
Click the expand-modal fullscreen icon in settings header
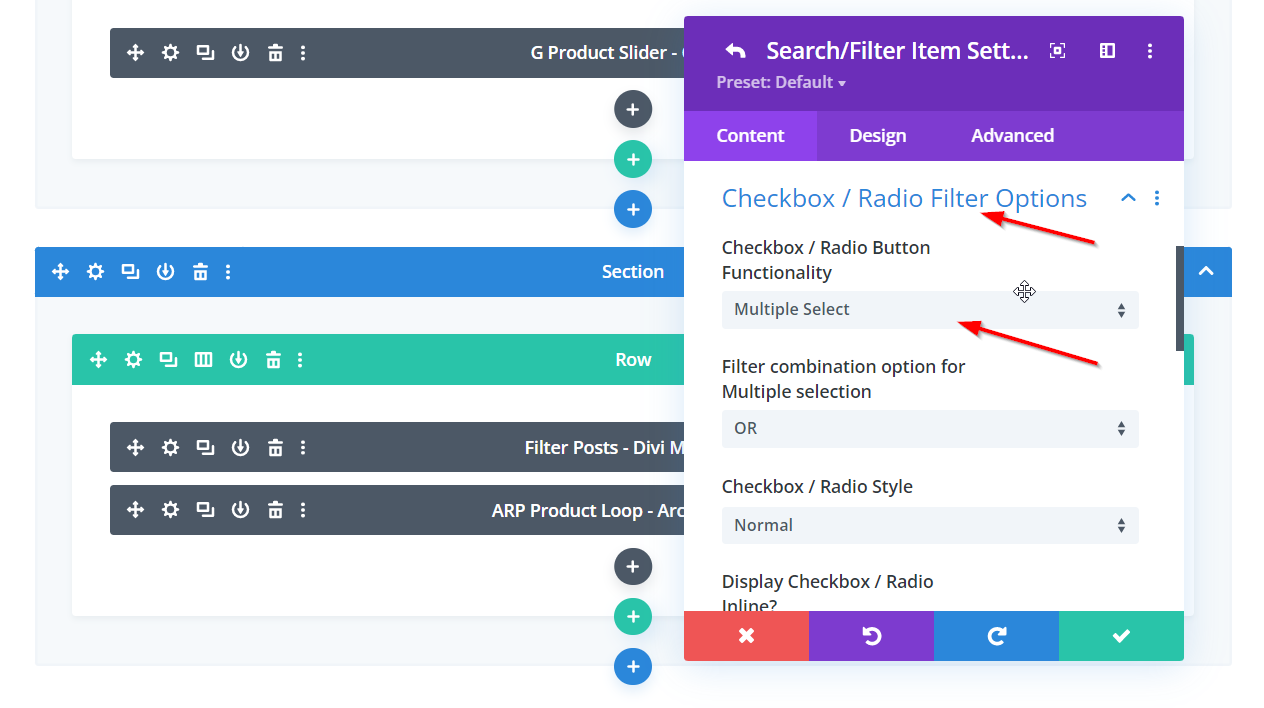pos(1057,51)
